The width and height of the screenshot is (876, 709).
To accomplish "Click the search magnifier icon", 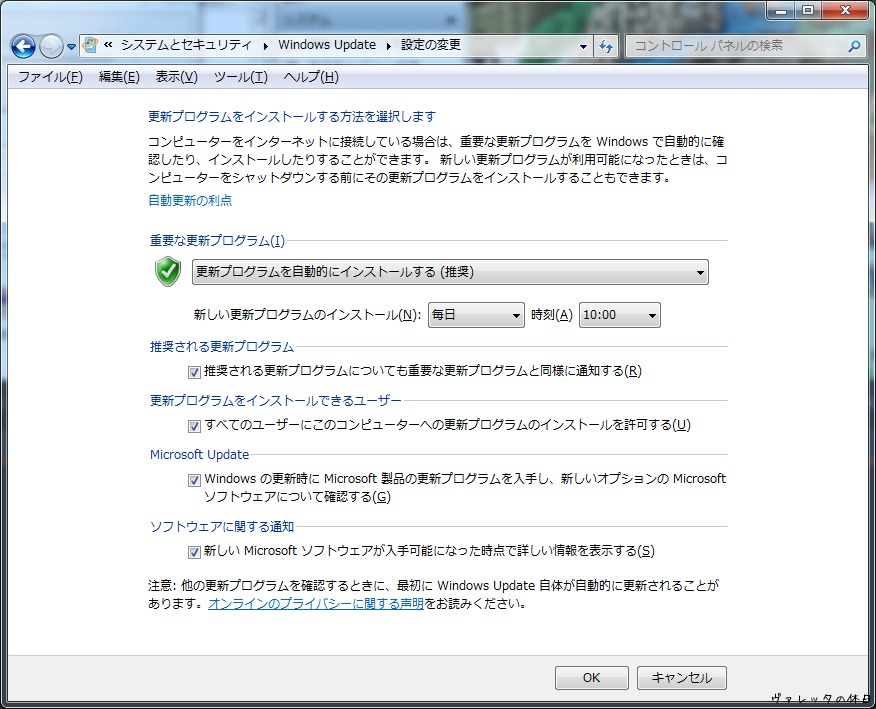I will [x=854, y=46].
